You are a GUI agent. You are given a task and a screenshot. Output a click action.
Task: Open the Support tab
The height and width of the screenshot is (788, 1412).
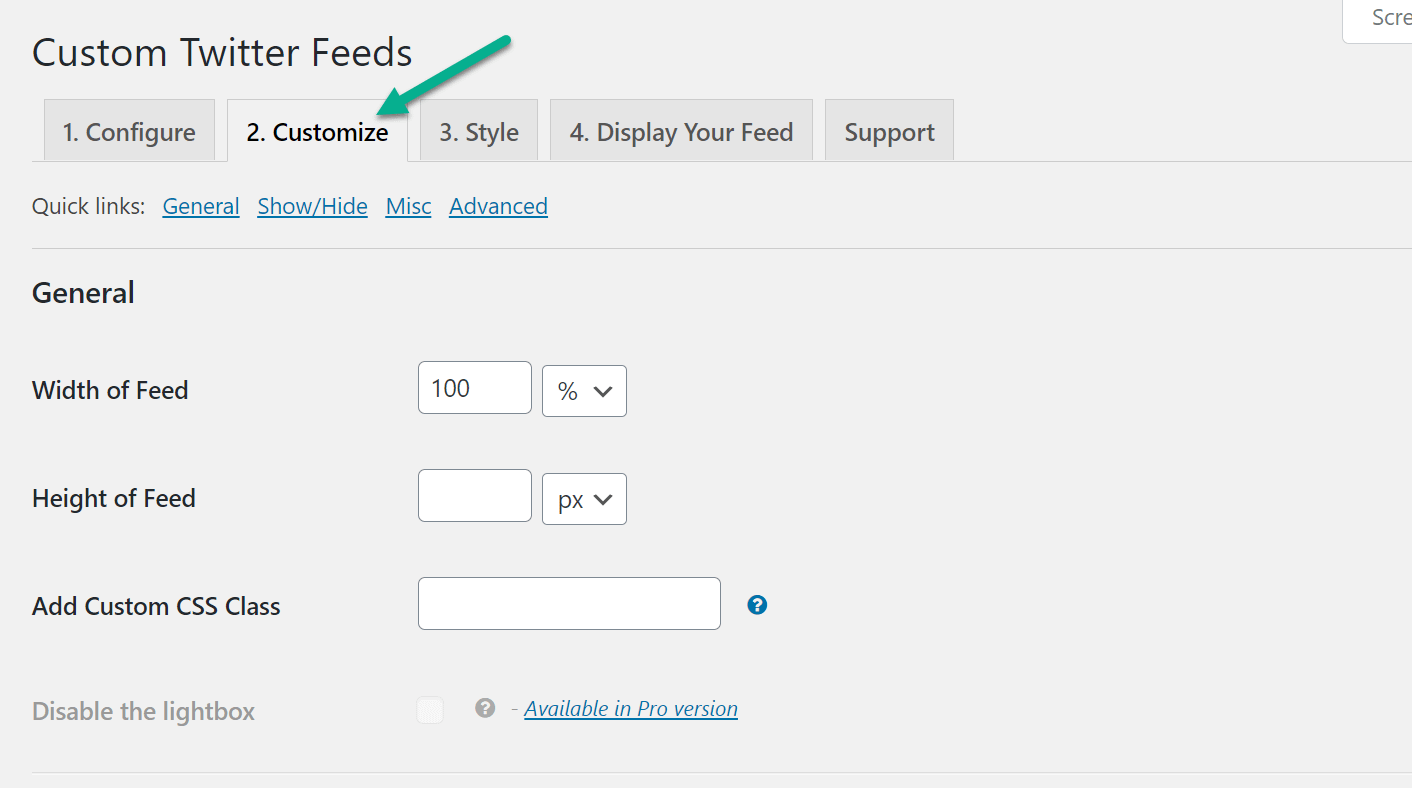tap(889, 132)
